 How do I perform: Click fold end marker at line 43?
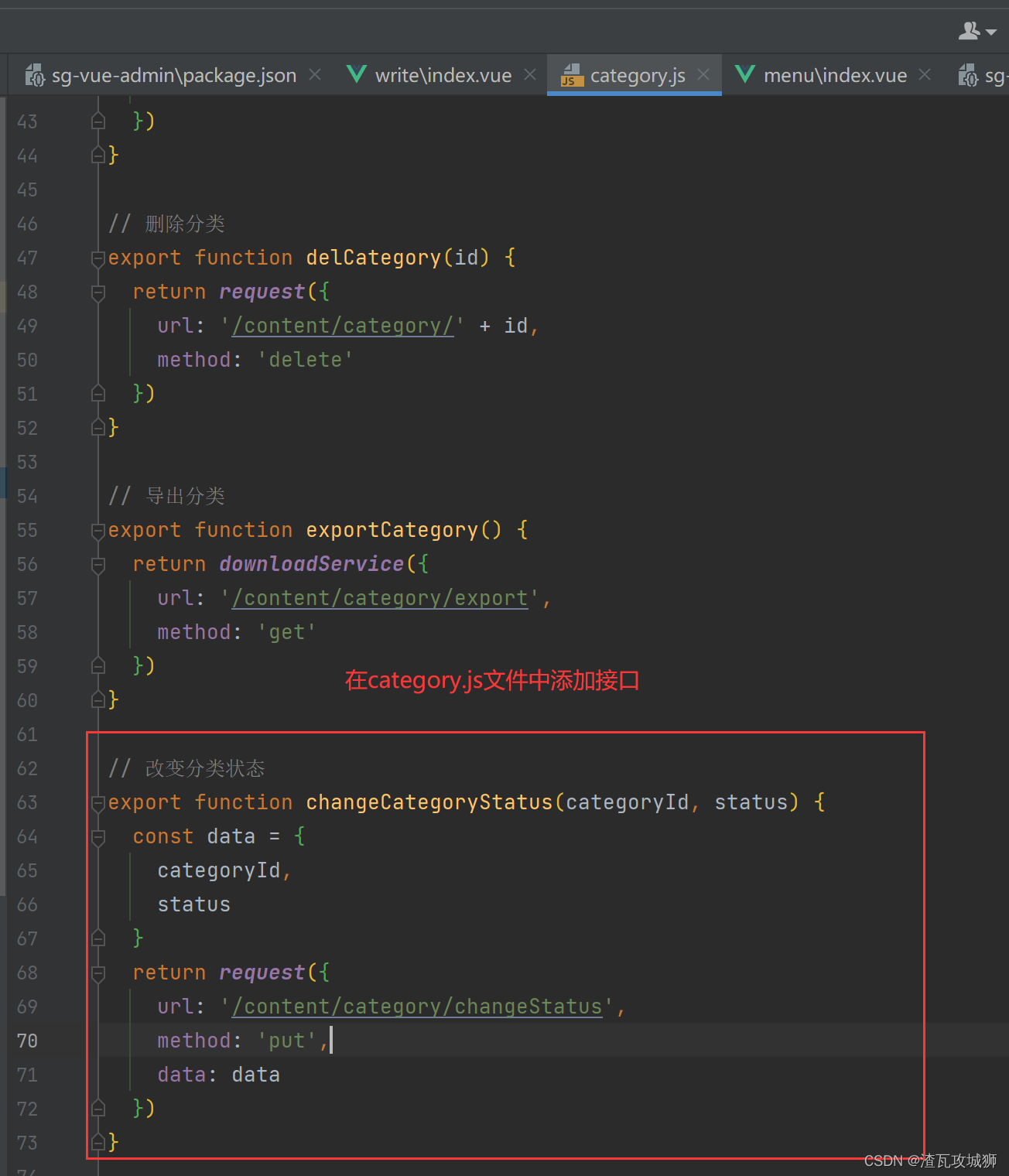[98, 121]
